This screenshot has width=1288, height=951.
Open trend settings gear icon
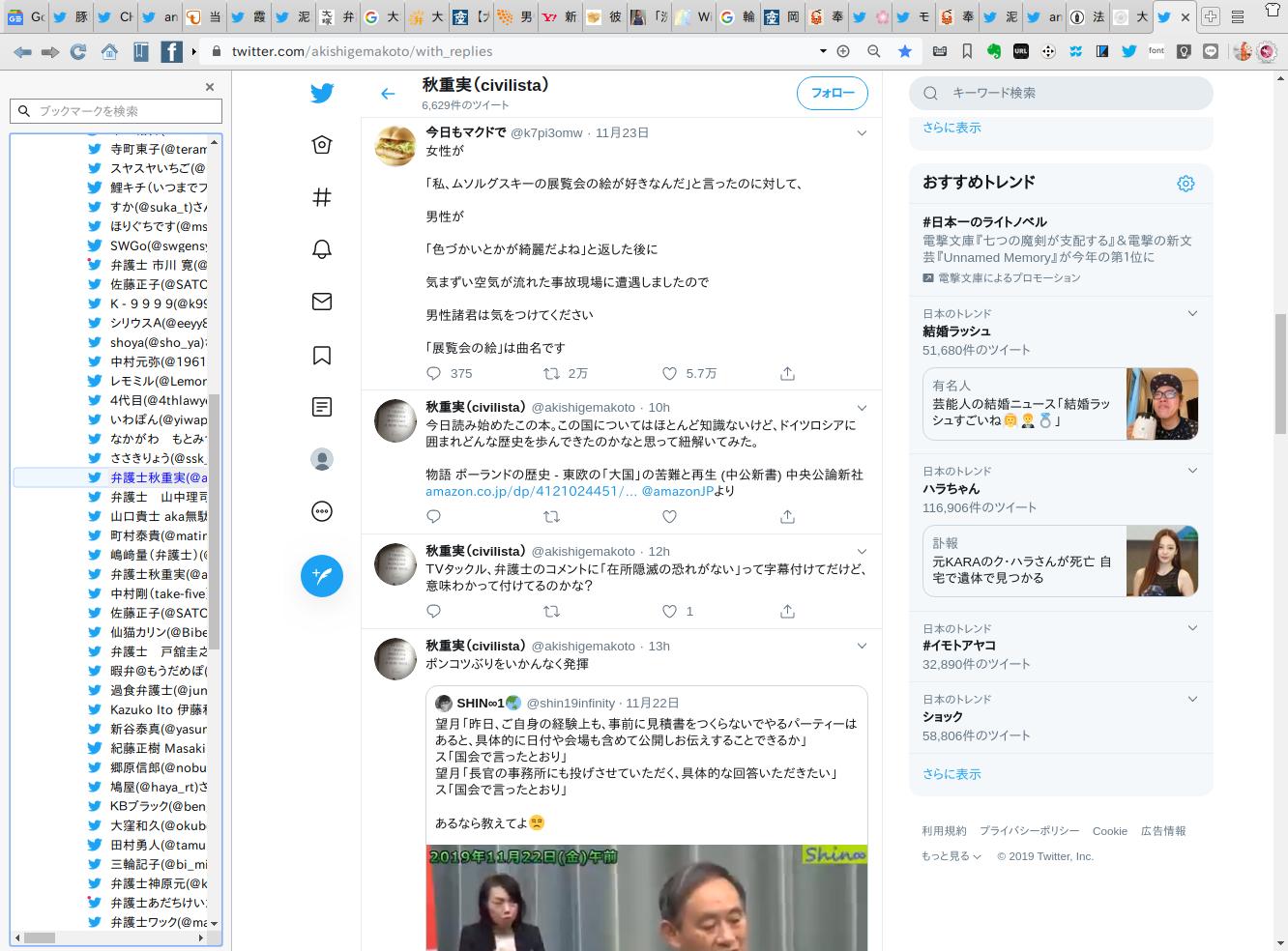1186,184
